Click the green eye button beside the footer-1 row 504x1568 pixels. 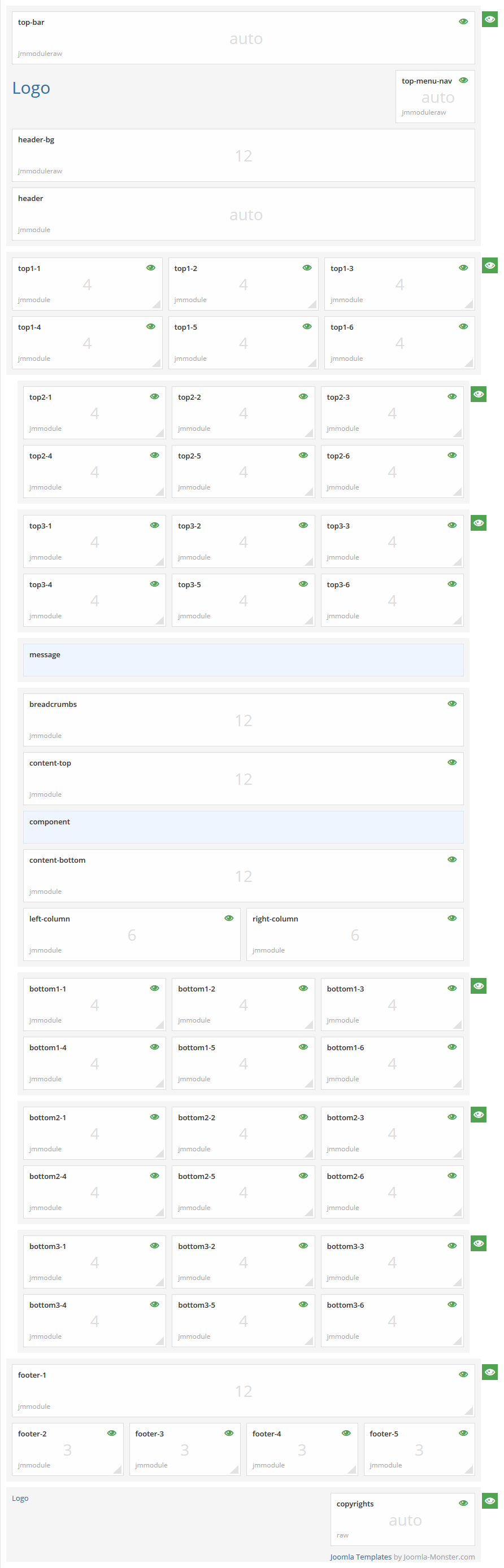(489, 1372)
